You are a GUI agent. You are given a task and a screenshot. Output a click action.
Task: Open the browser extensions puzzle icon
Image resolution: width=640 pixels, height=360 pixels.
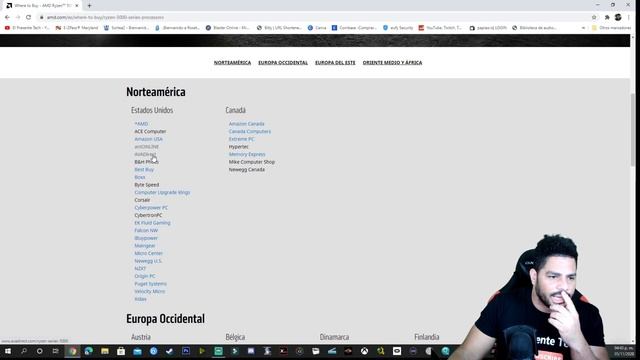(x=607, y=17)
